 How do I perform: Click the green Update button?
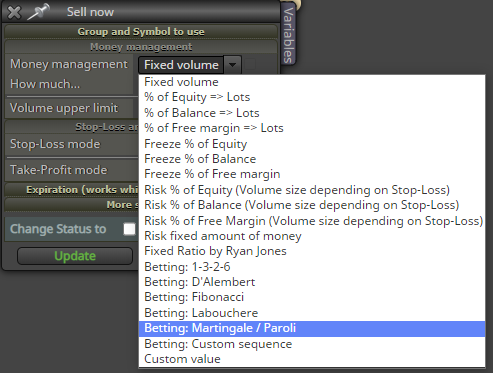click(75, 256)
